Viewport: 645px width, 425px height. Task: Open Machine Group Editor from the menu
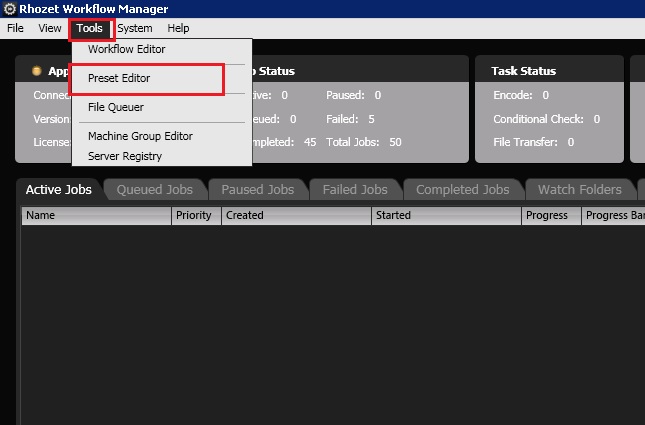(x=162, y=136)
